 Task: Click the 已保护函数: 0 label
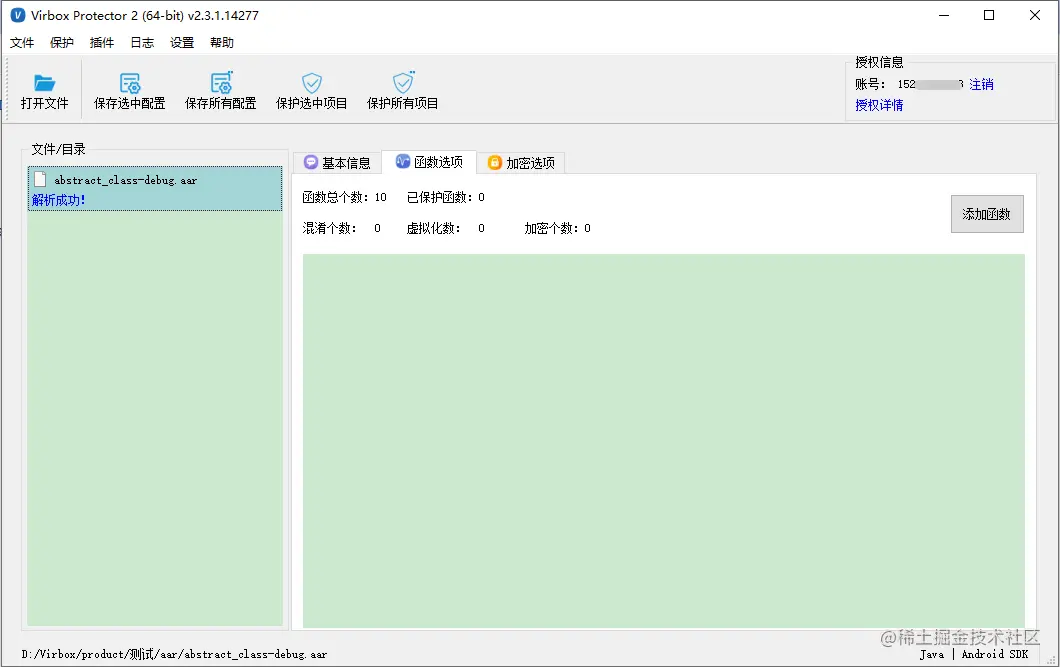coord(445,197)
